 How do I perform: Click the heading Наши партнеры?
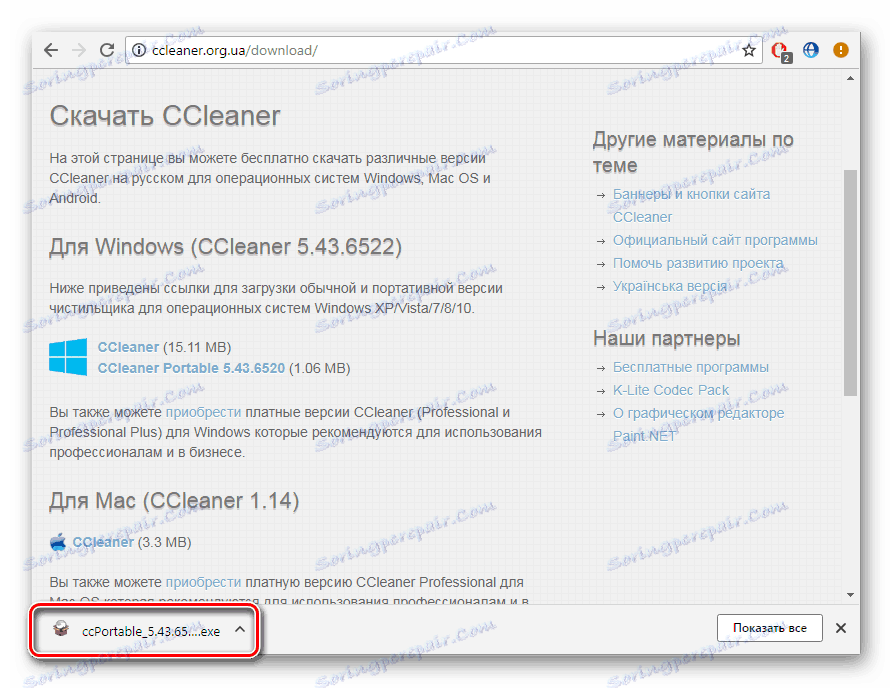(667, 339)
